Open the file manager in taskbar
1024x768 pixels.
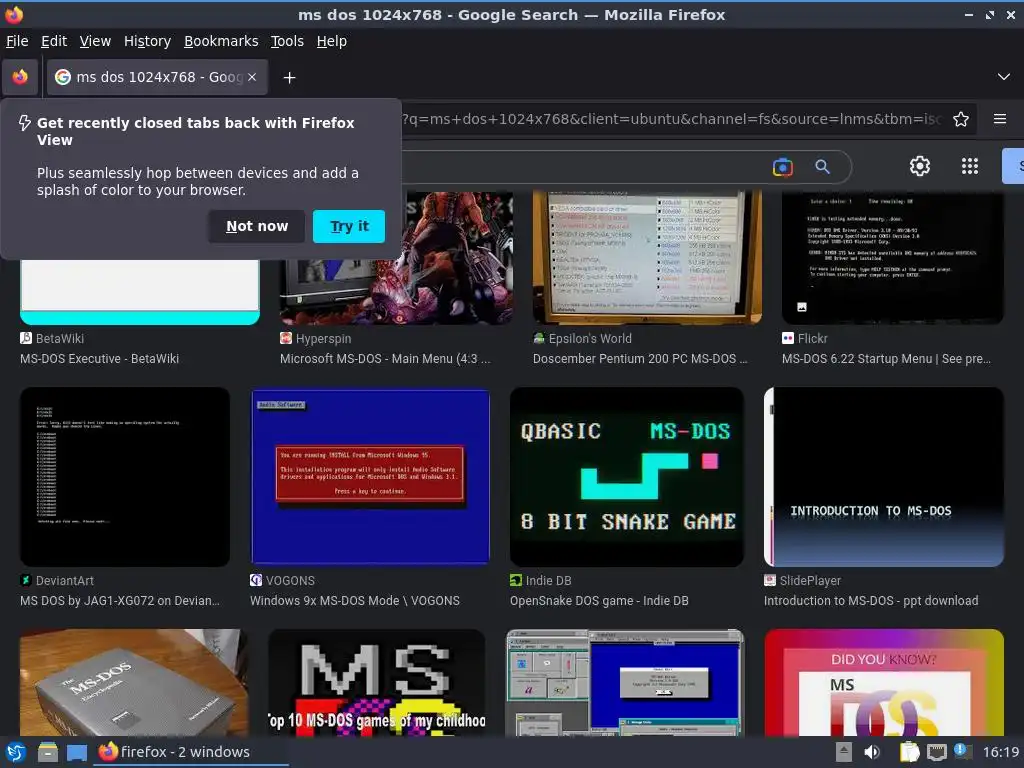[48, 752]
